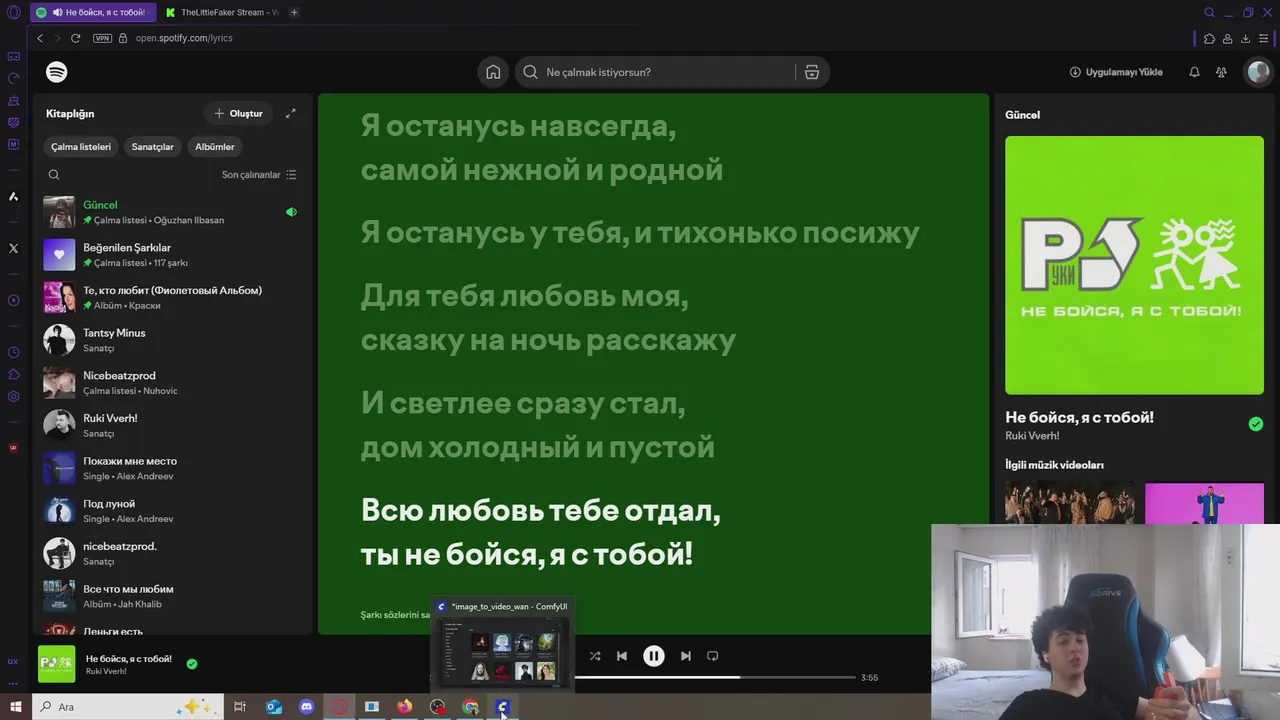
Task: Toggle repeat mode
Action: coord(712,656)
